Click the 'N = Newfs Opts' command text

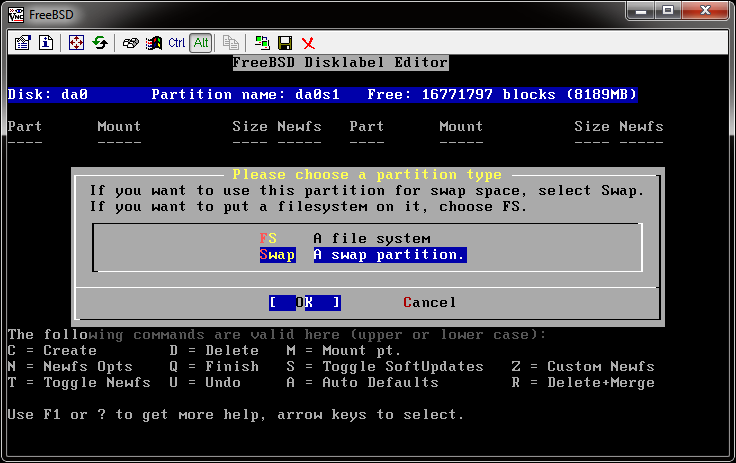pyautogui.click(x=70, y=366)
